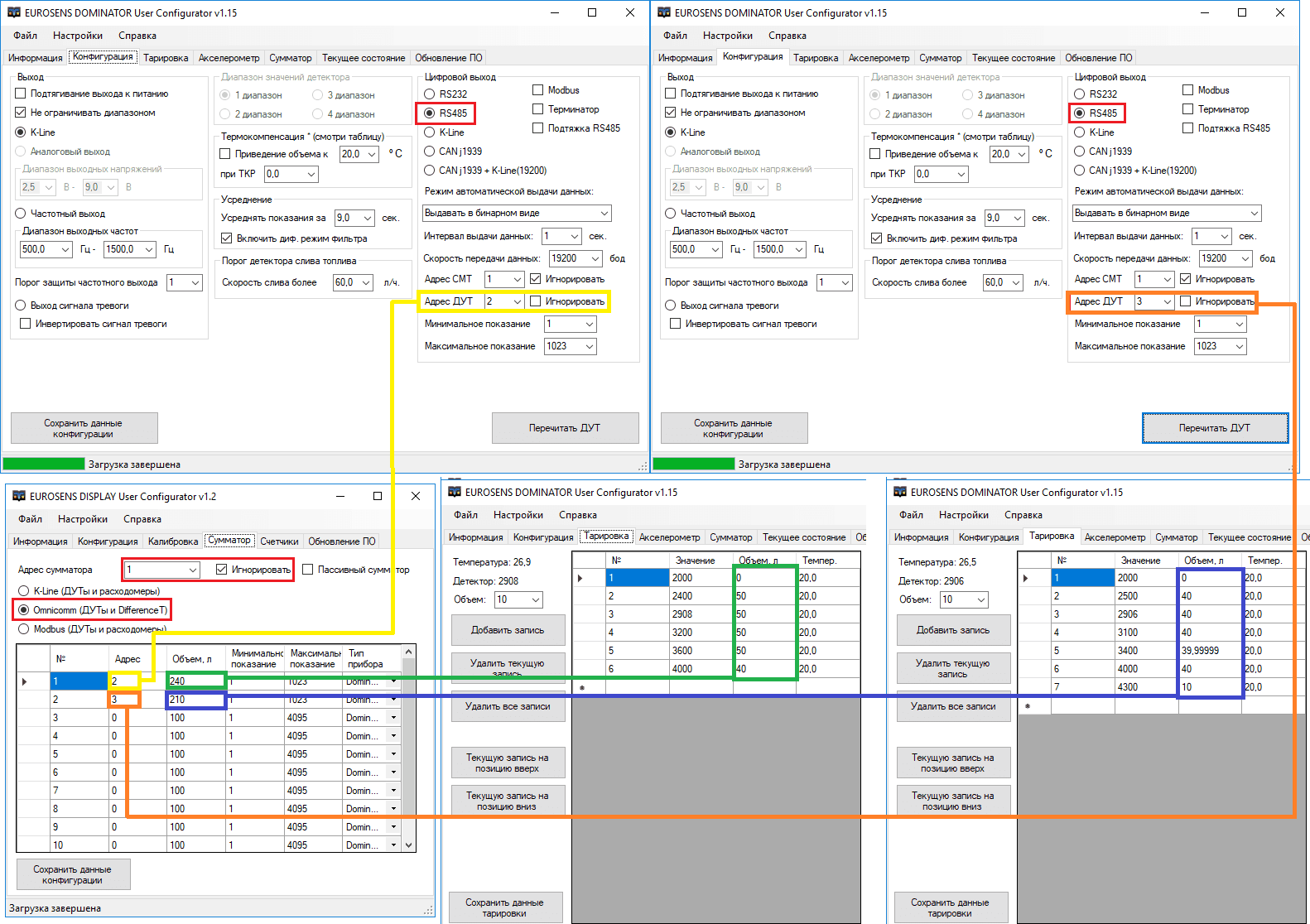
Task: Click the row selector arrow in the Детектор 2906 table
Action: click(1025, 578)
